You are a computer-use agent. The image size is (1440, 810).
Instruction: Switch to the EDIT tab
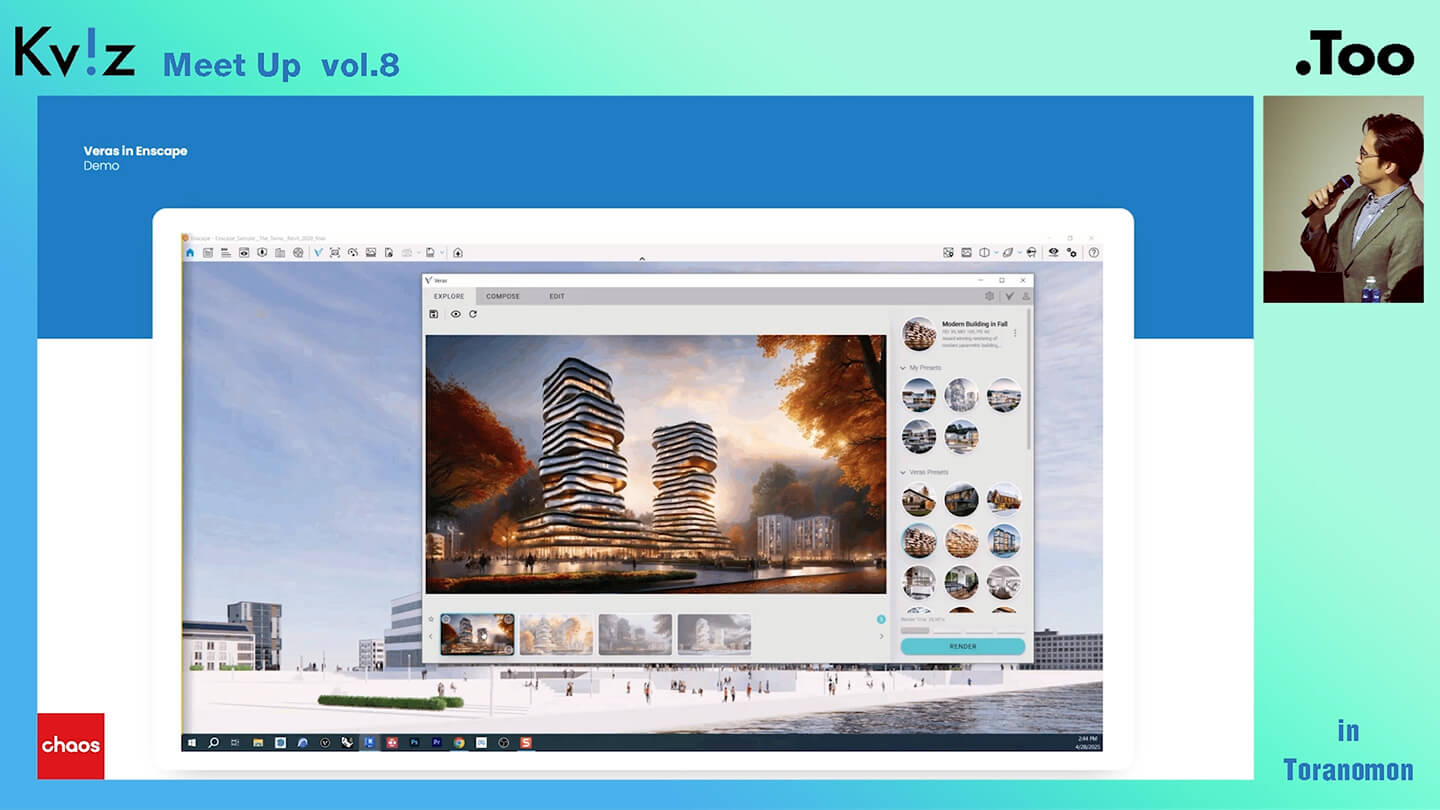point(557,296)
